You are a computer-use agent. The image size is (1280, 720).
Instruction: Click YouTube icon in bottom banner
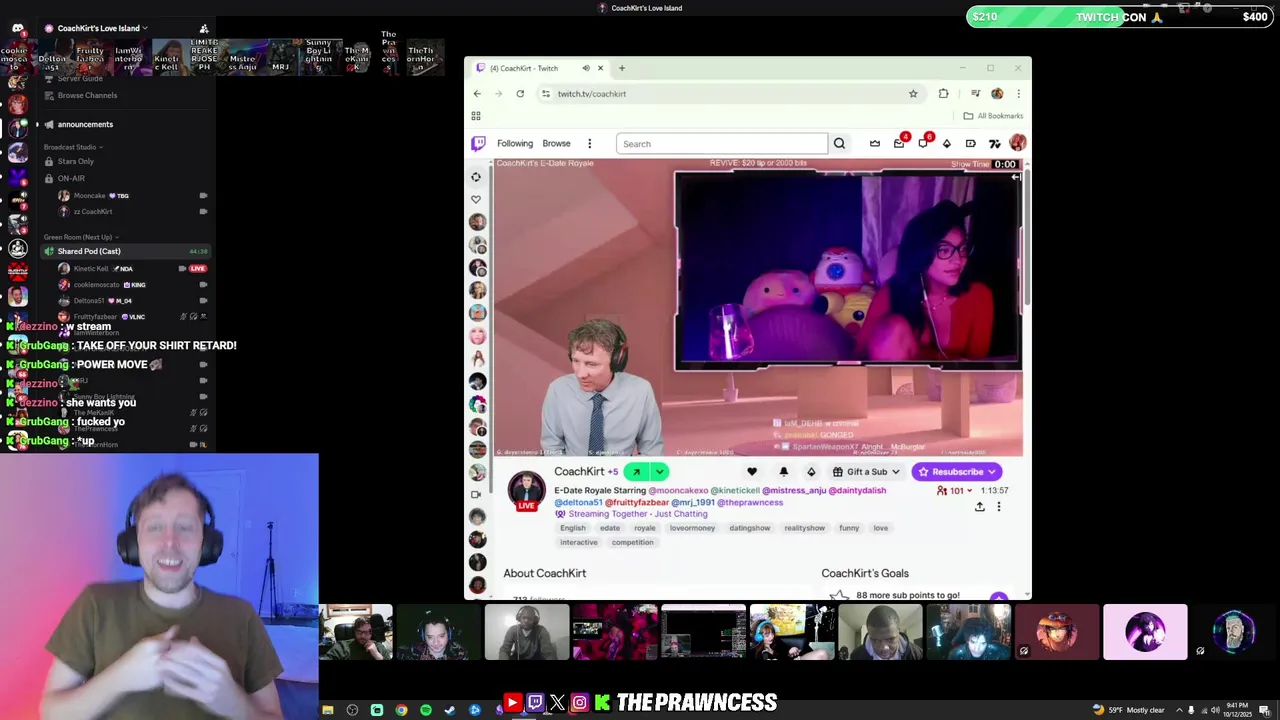tap(512, 703)
